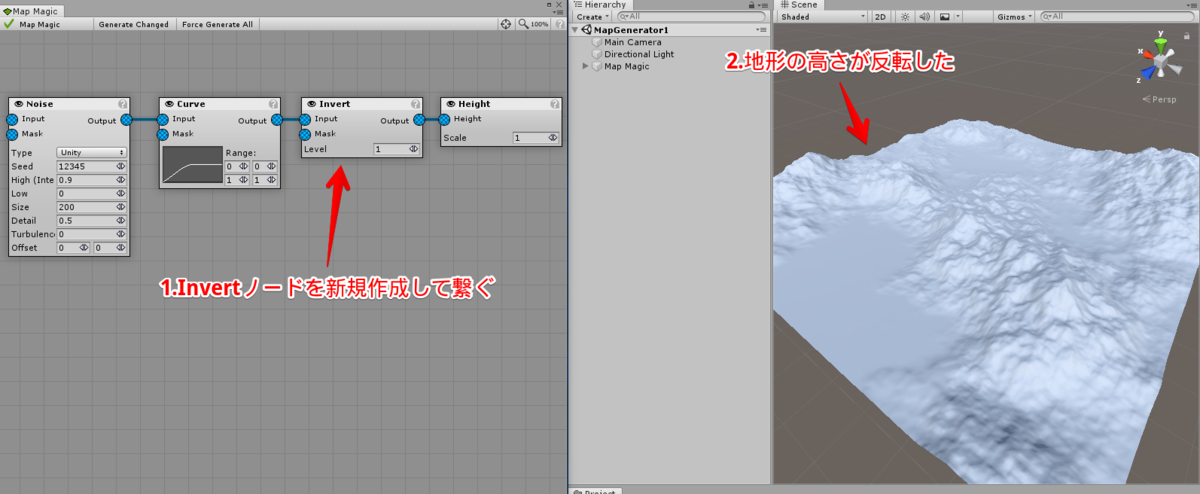The width and height of the screenshot is (1200, 494).
Task: Toggle scene effects image icon
Action: [943, 17]
